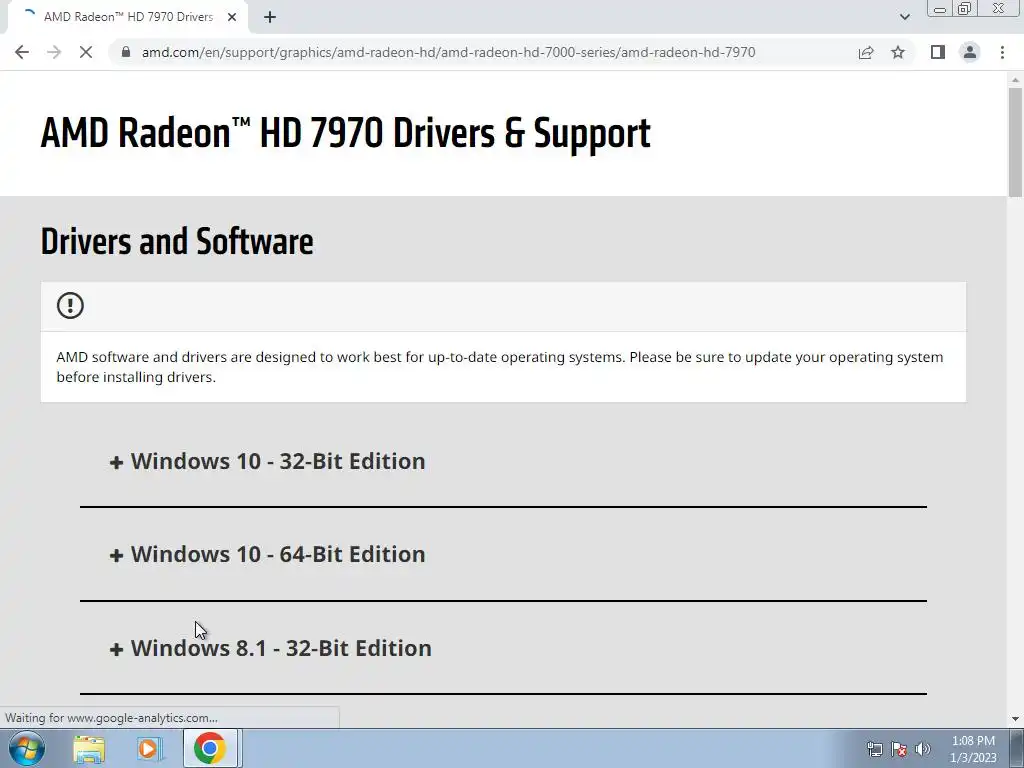The width and height of the screenshot is (1024, 768).
Task: Click the Waiting for www.google-analytics.com status text
Action: (111, 718)
